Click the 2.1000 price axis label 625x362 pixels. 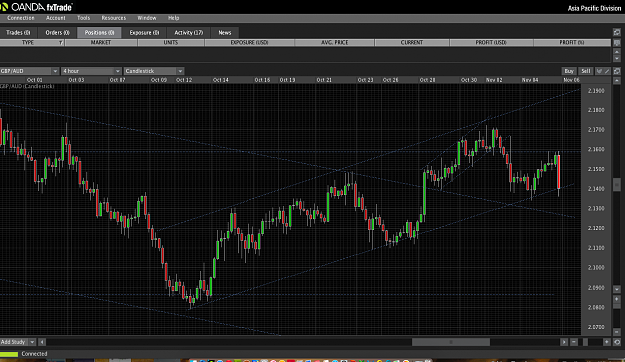[x=596, y=268]
